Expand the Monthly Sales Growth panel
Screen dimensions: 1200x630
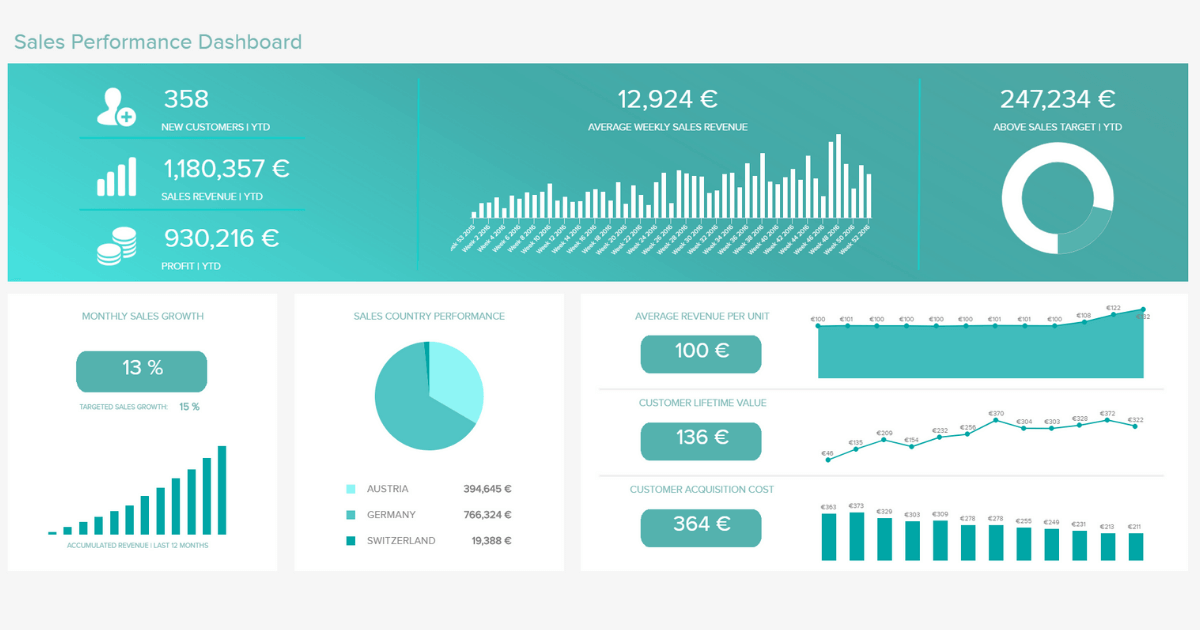coord(143,316)
